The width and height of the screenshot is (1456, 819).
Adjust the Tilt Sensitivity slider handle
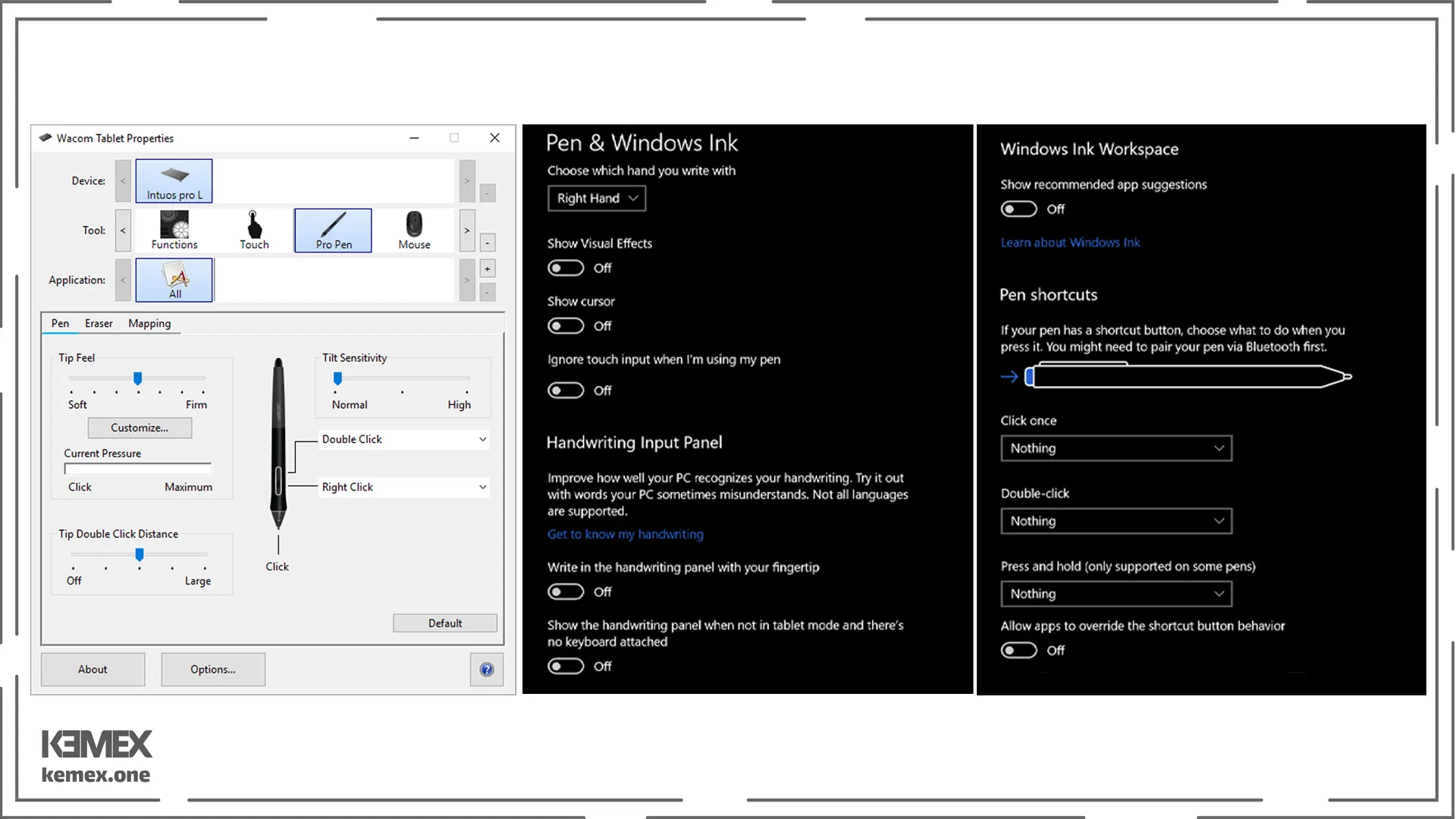click(337, 378)
